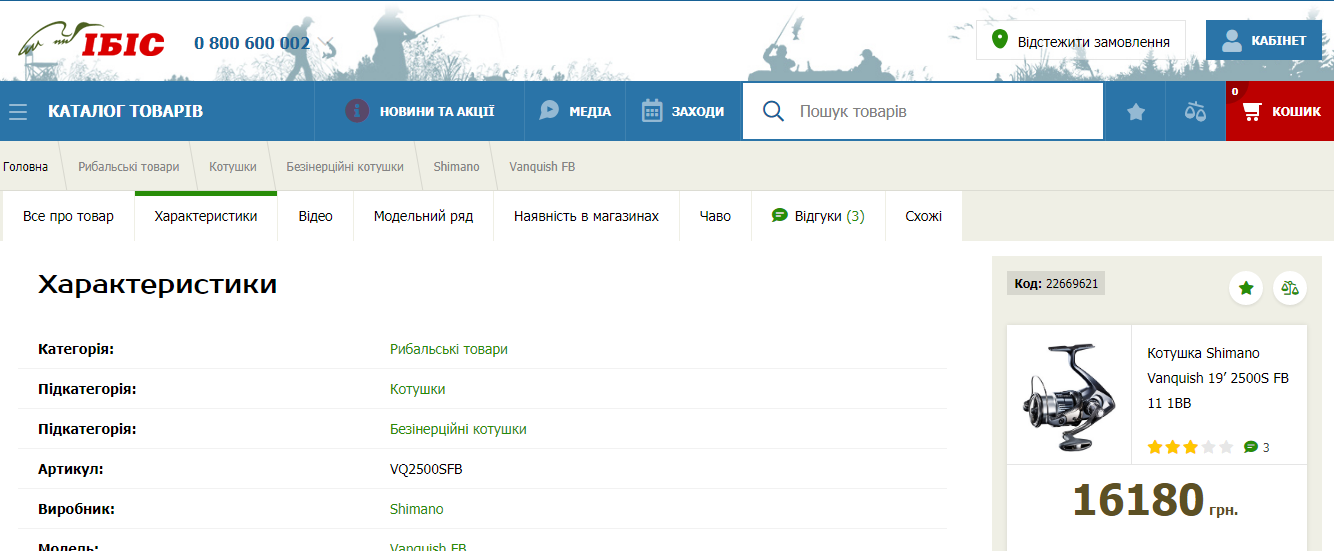Open the red shopping cart

(x=1280, y=111)
